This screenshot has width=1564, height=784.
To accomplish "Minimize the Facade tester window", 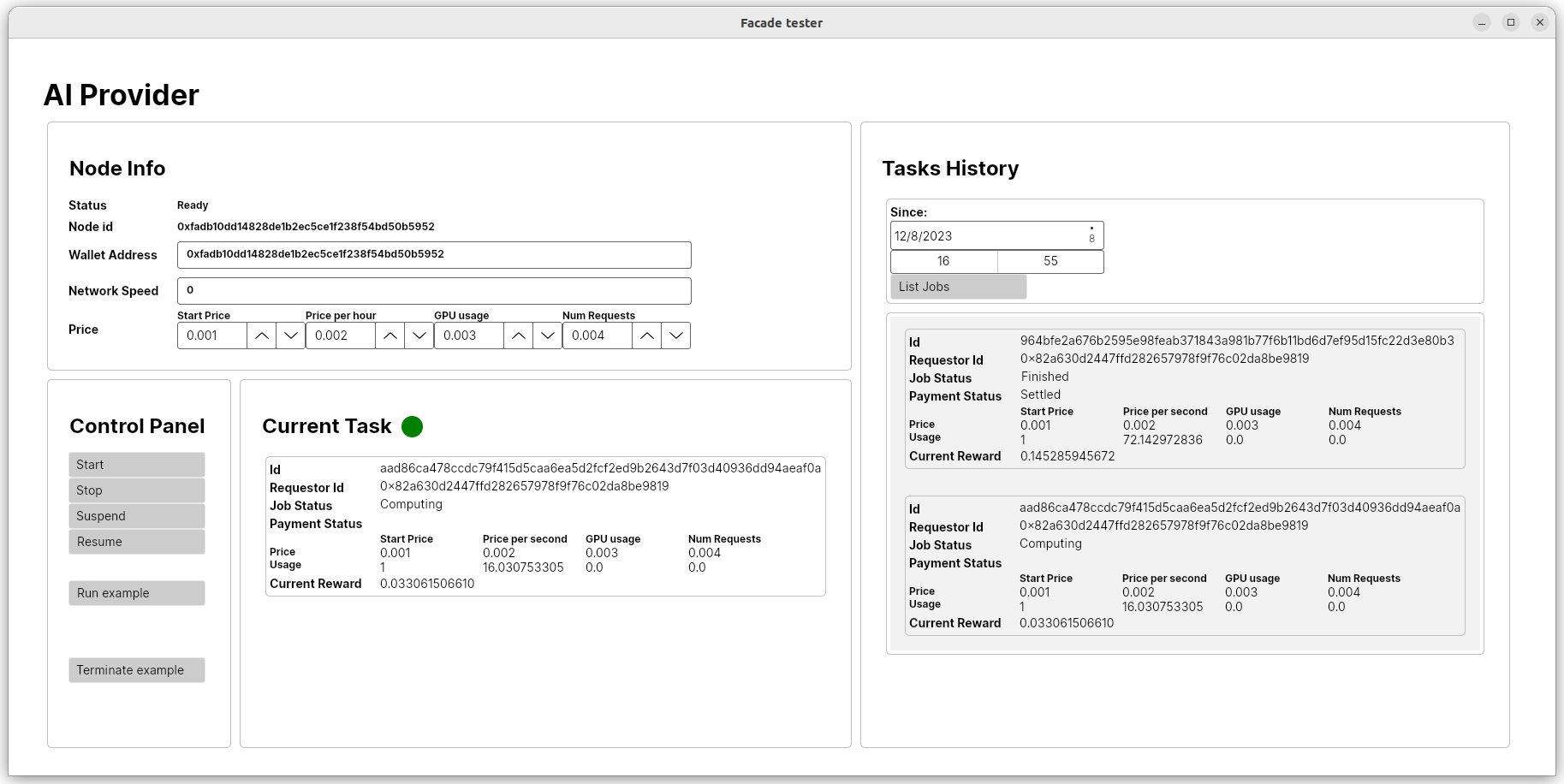I will click(x=1482, y=23).
